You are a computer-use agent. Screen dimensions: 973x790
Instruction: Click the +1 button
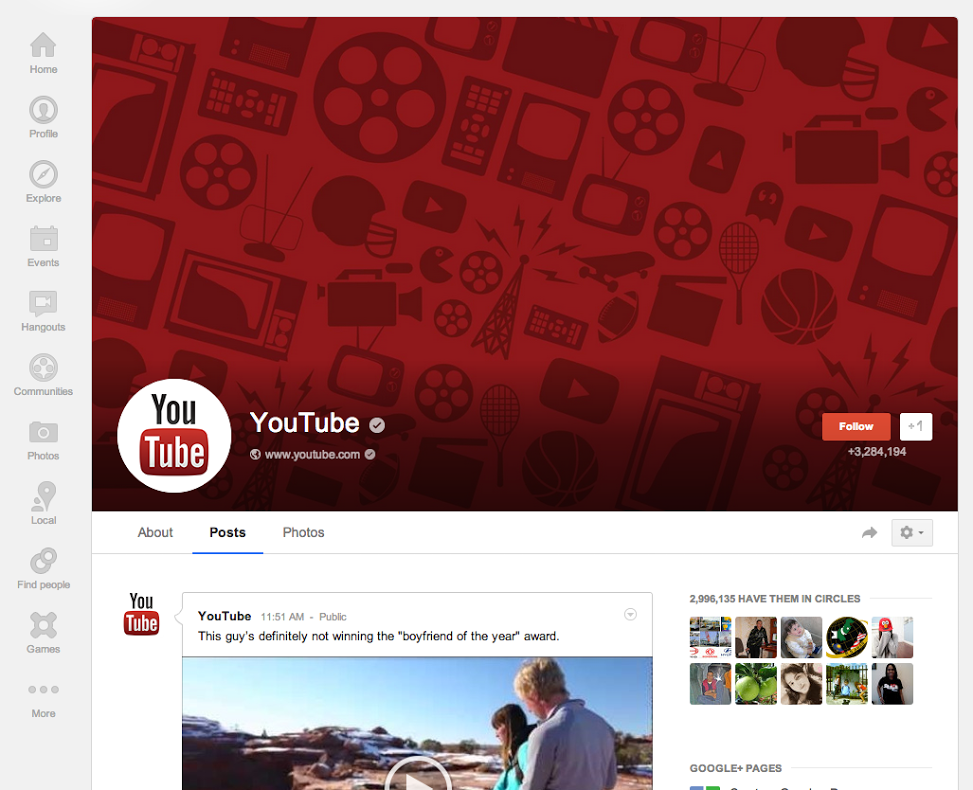(x=915, y=426)
